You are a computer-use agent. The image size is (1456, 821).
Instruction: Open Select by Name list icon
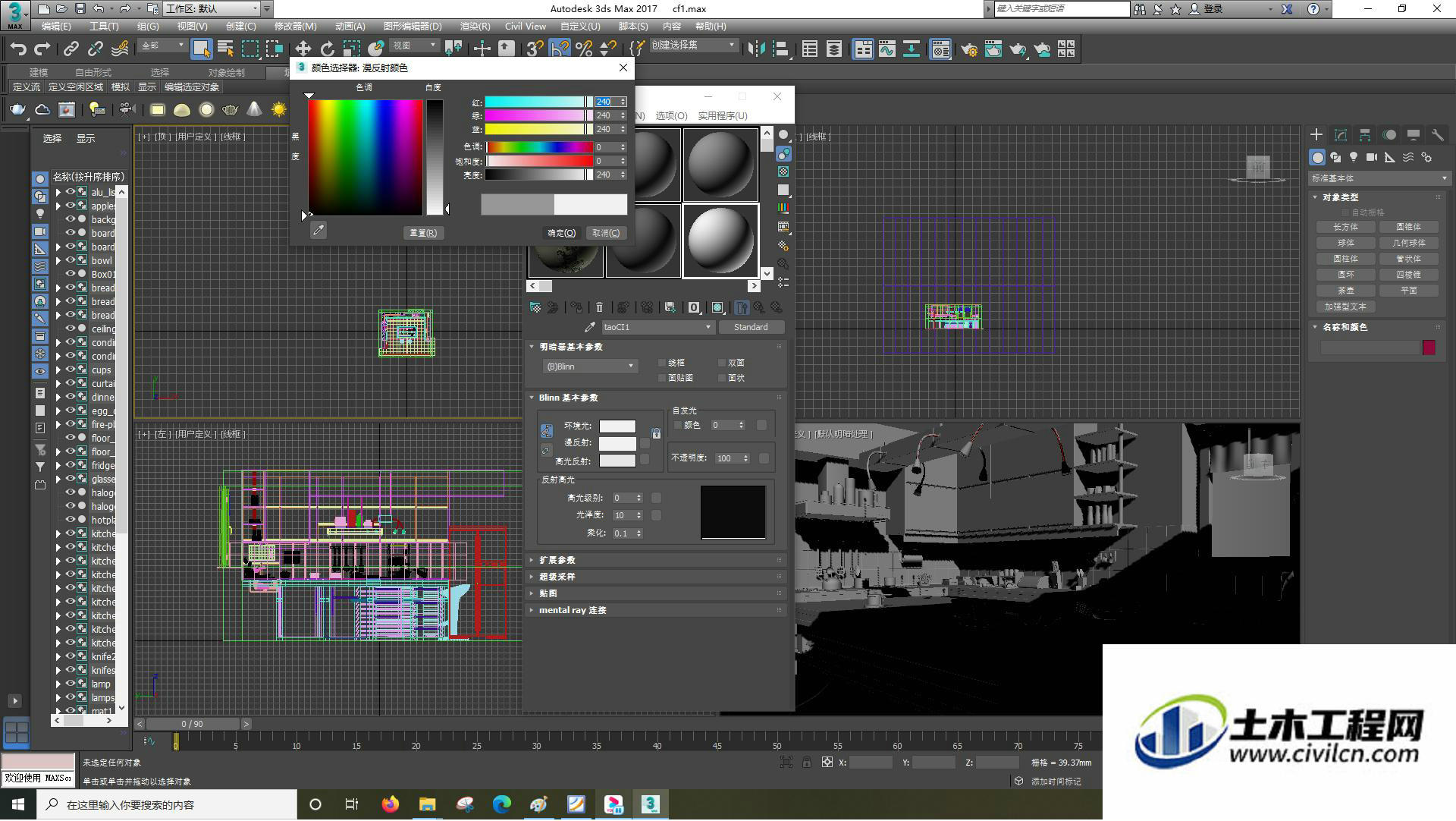[x=225, y=49]
